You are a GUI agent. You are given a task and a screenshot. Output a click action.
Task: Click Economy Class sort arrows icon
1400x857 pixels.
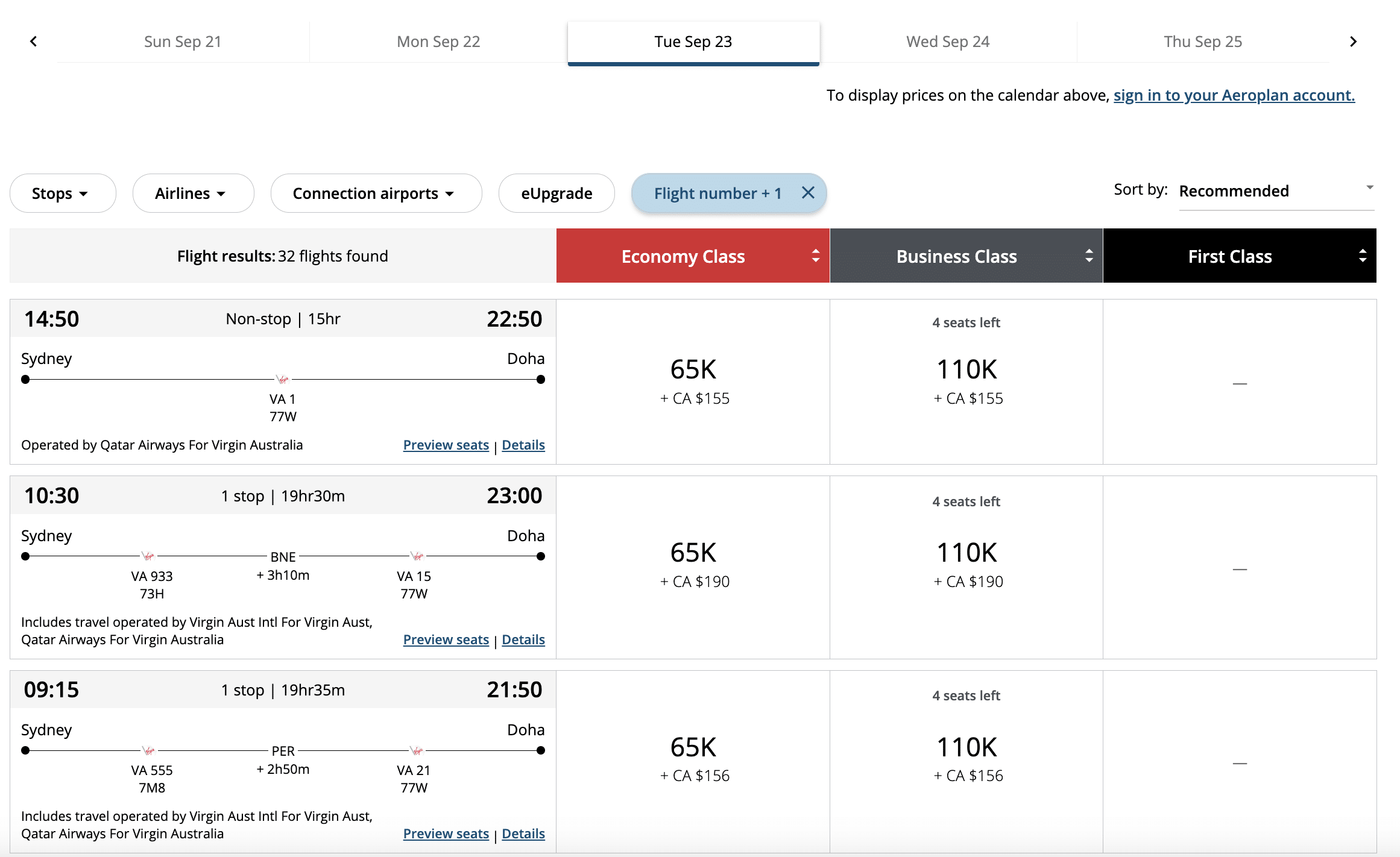click(x=815, y=256)
